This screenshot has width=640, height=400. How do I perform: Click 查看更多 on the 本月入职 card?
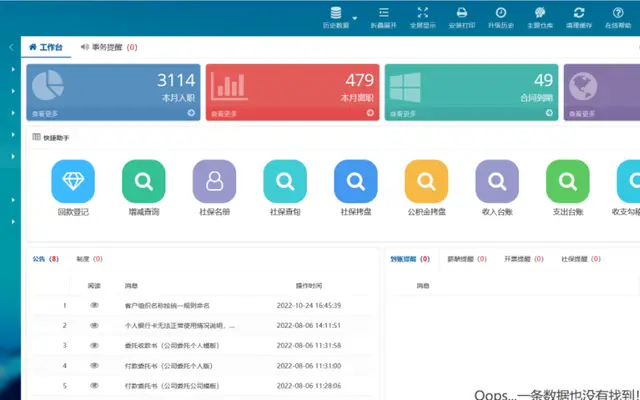point(45,114)
